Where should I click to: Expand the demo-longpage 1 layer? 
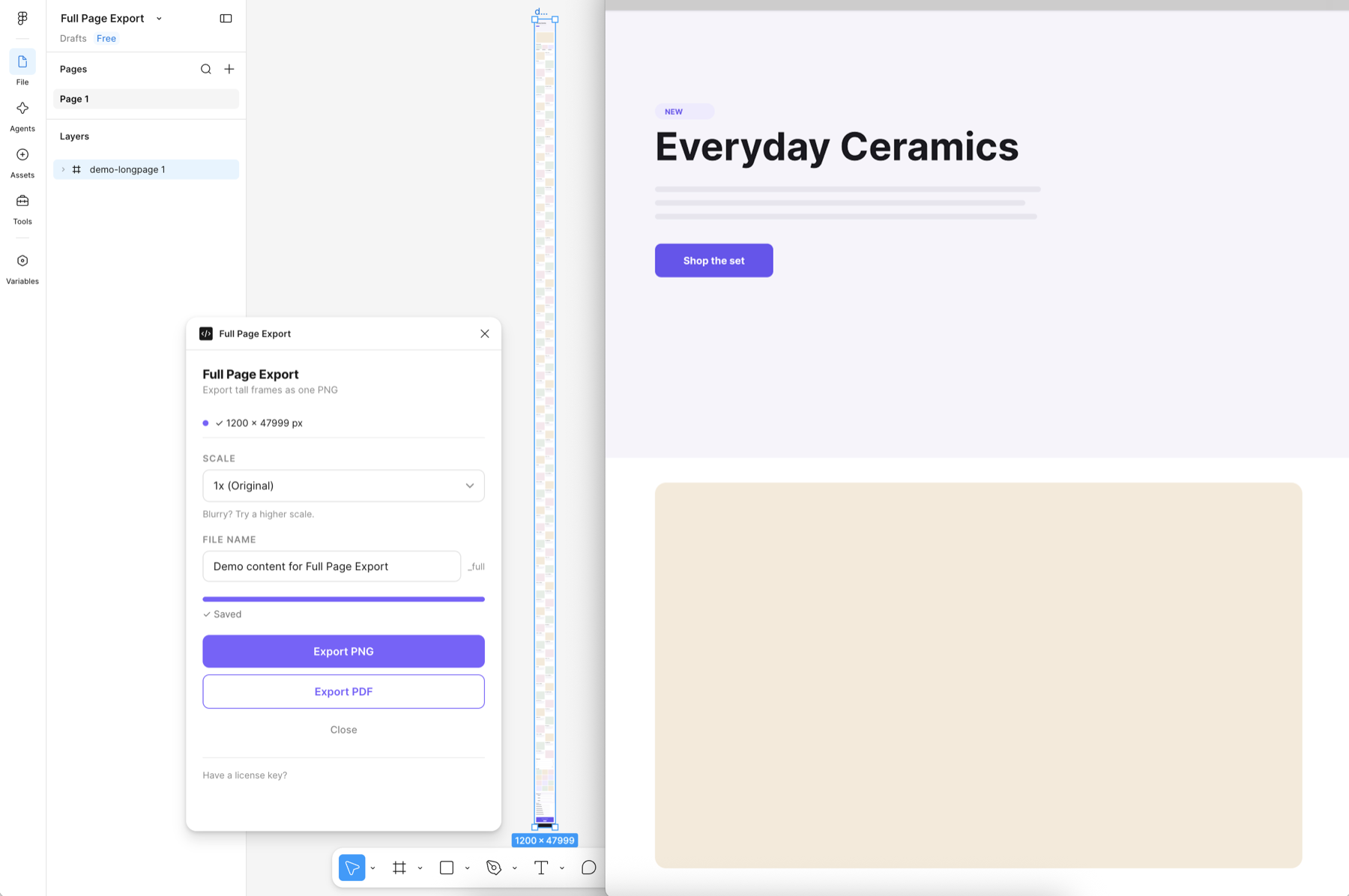click(63, 169)
